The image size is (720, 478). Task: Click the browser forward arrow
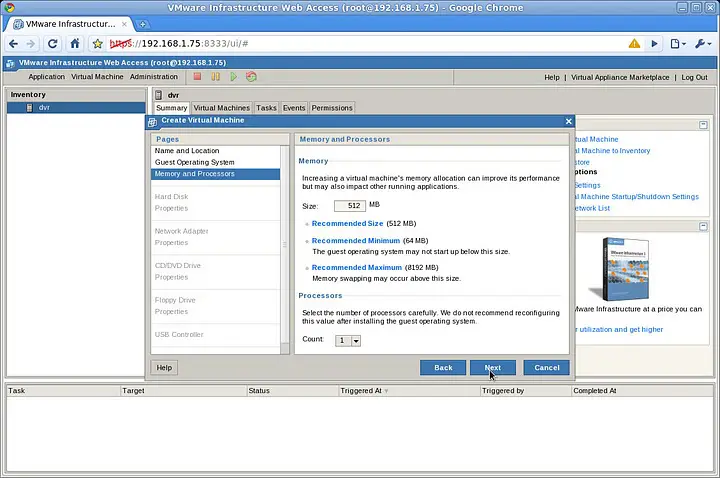coord(30,44)
